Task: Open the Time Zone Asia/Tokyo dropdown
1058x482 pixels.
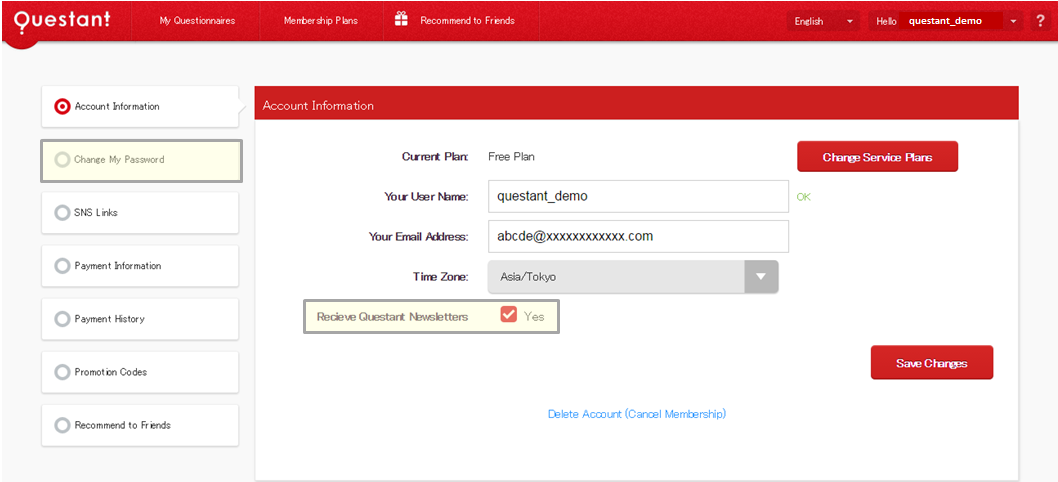Action: tap(633, 277)
